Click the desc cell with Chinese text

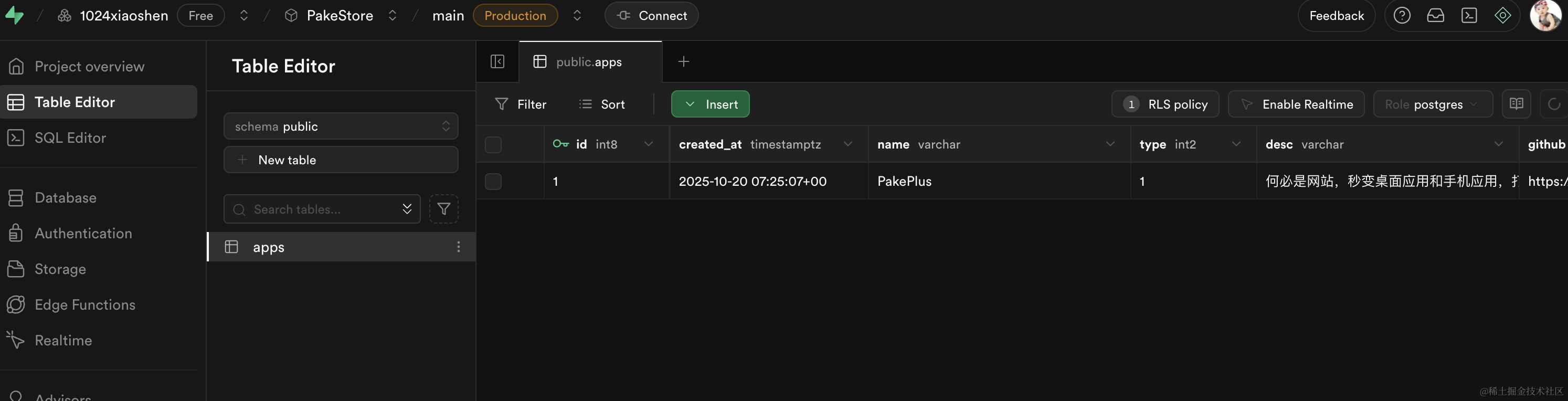click(1388, 181)
